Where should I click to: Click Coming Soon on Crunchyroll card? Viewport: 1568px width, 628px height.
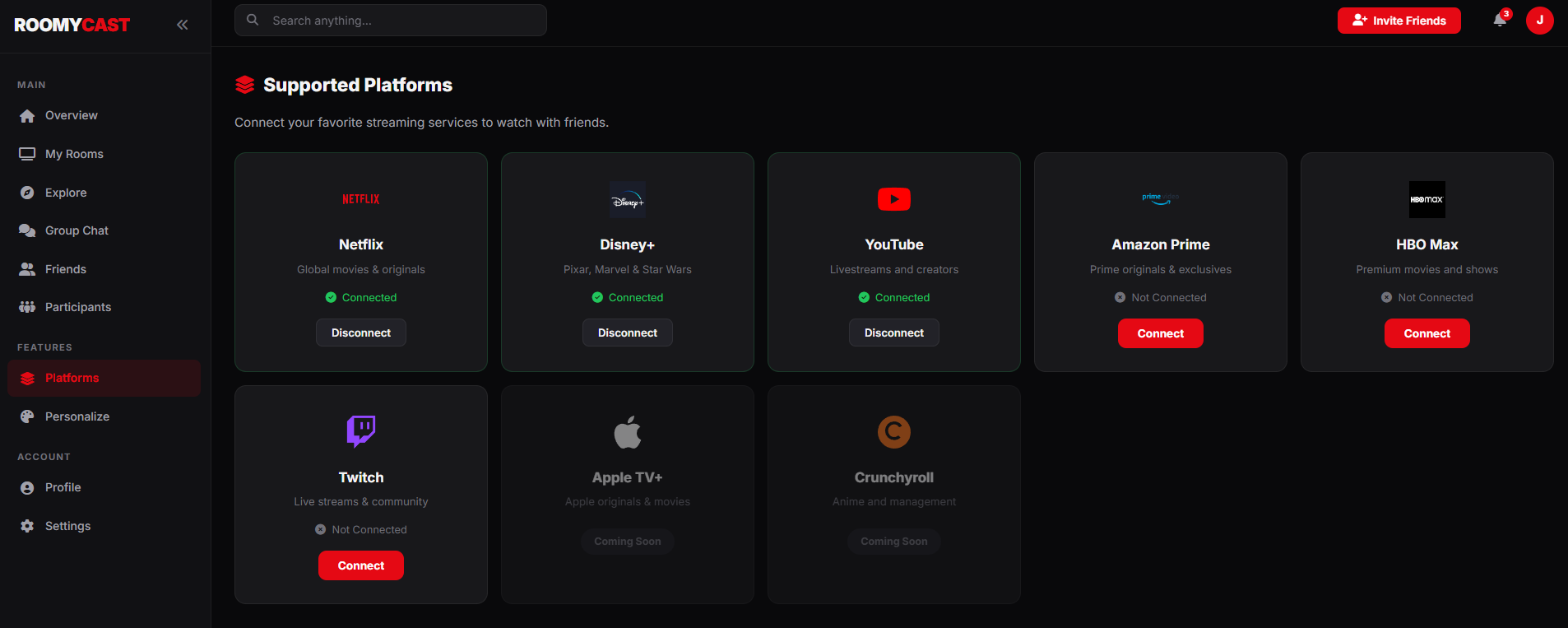[894, 541]
